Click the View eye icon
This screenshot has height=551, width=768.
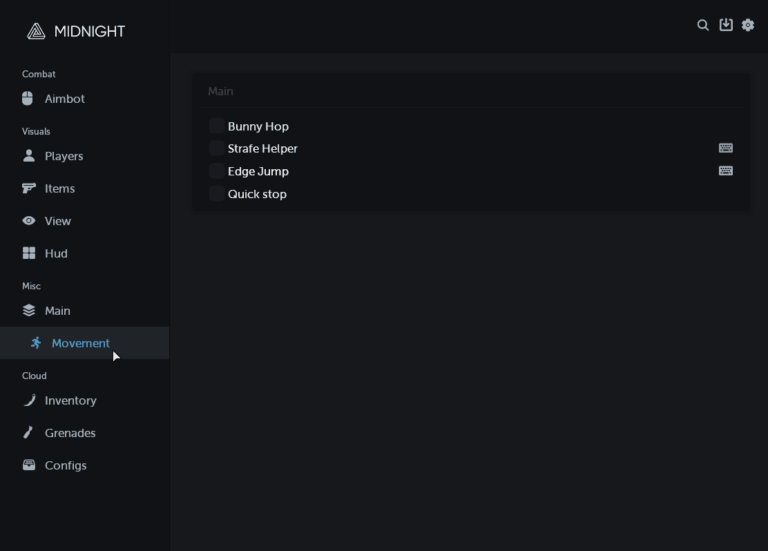pos(28,221)
